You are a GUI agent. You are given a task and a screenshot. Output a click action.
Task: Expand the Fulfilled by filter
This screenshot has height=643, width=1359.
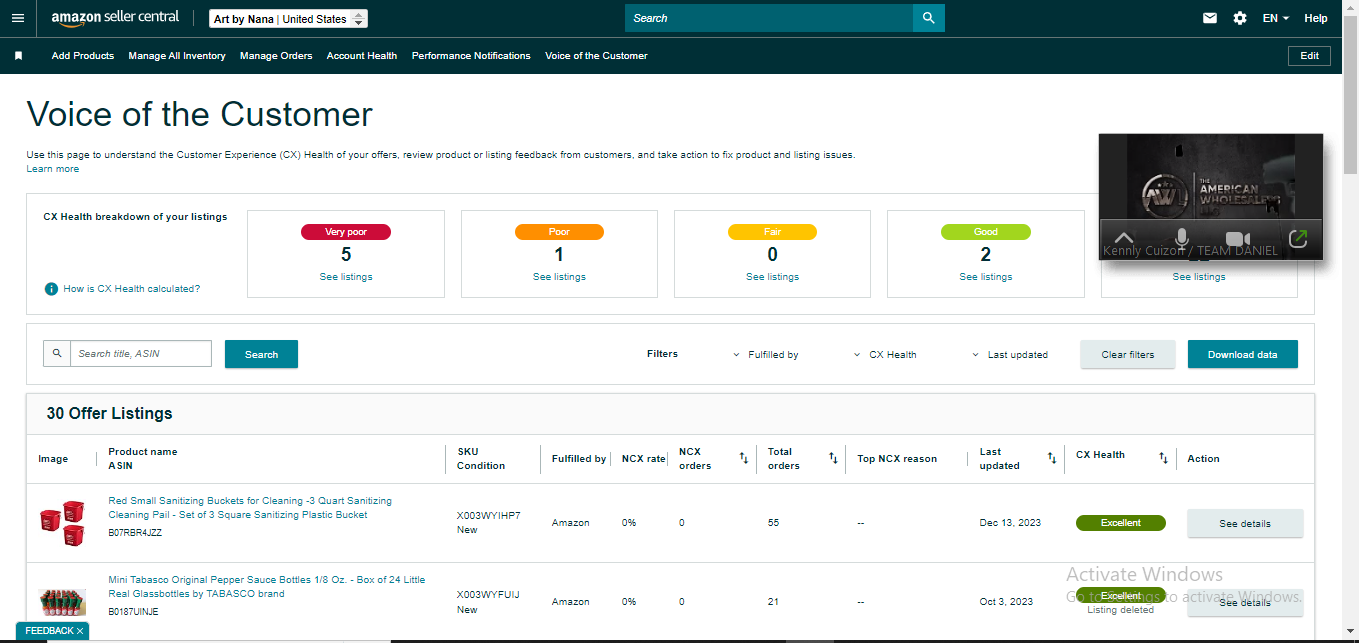coord(766,354)
